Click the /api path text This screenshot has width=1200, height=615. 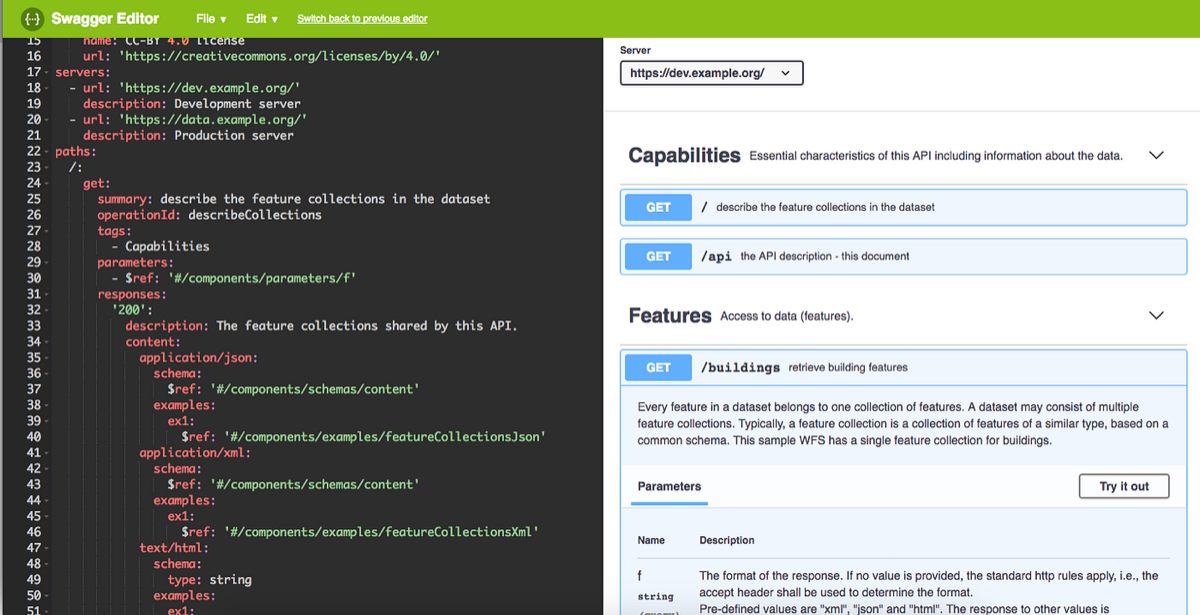(x=717, y=257)
